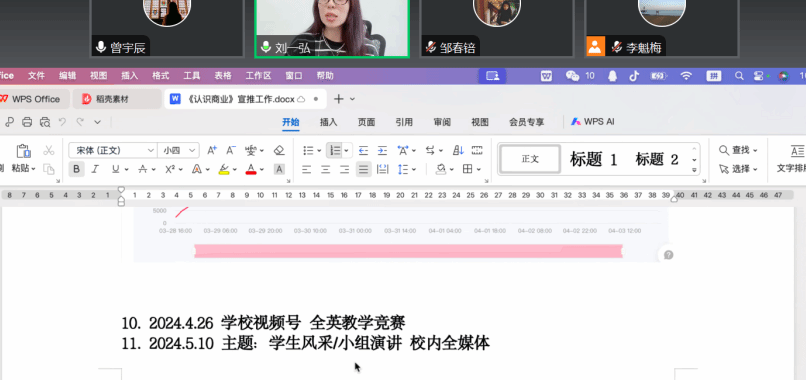Click the 查找 button
The height and width of the screenshot is (380, 806).
click(x=738, y=150)
